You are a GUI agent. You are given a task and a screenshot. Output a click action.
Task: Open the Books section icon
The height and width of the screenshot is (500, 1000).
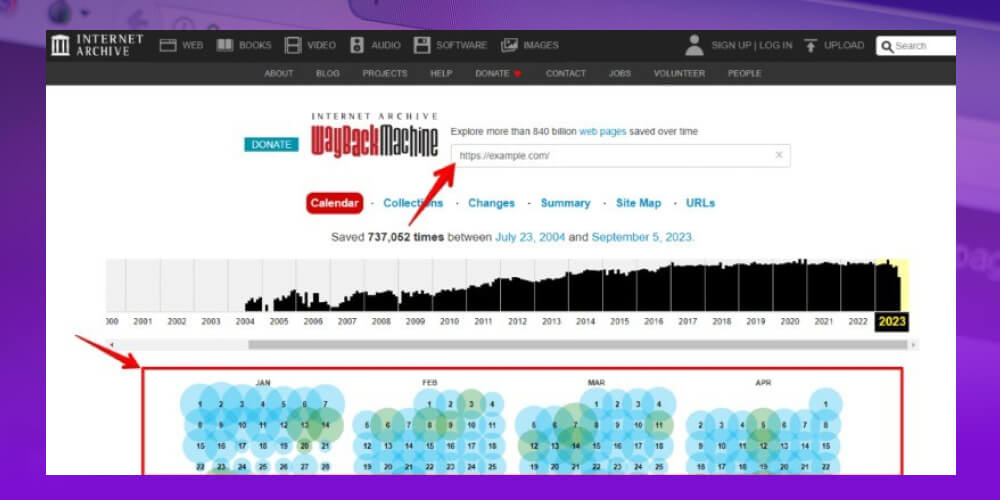tap(225, 45)
